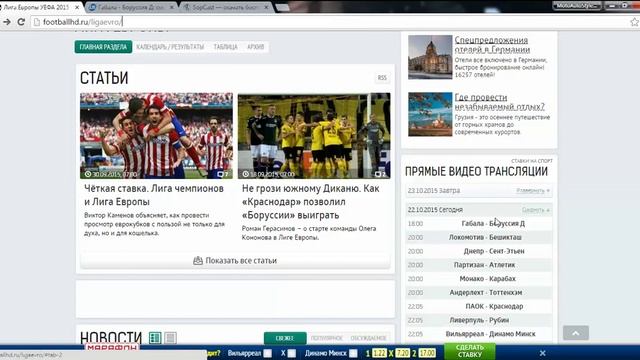Open the Локомотив - Бешикташ broadcast
Image resolution: width=640 pixels, height=360 pixels.
tap(479, 237)
